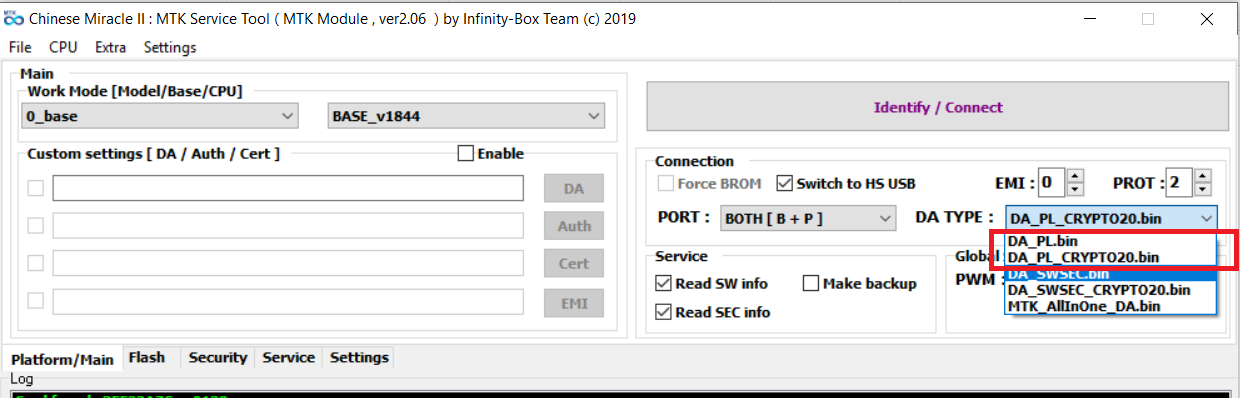Click the Auth file path input field
The width and height of the screenshot is (1240, 398).
(288, 226)
